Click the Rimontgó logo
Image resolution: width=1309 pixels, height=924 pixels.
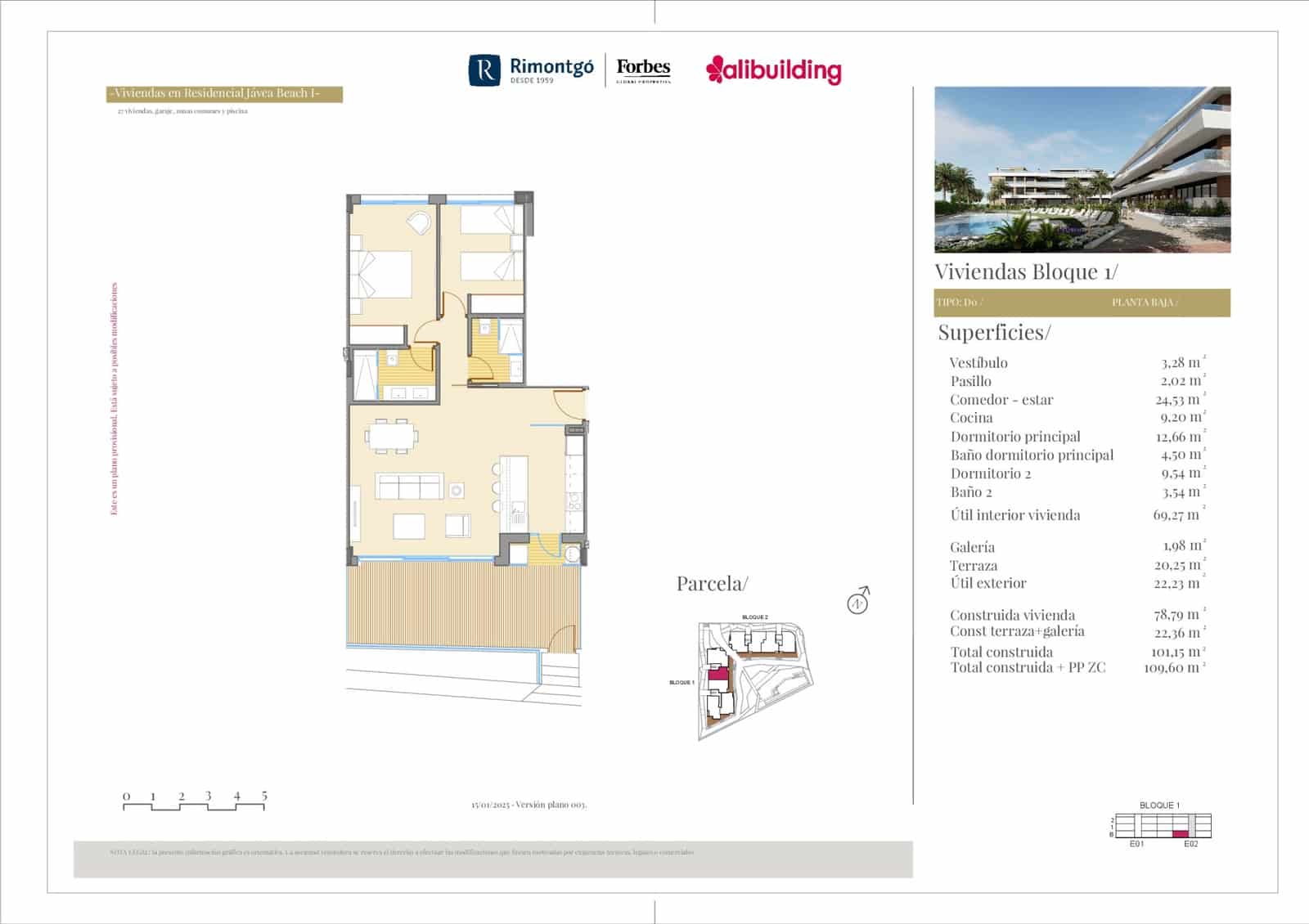[531, 70]
